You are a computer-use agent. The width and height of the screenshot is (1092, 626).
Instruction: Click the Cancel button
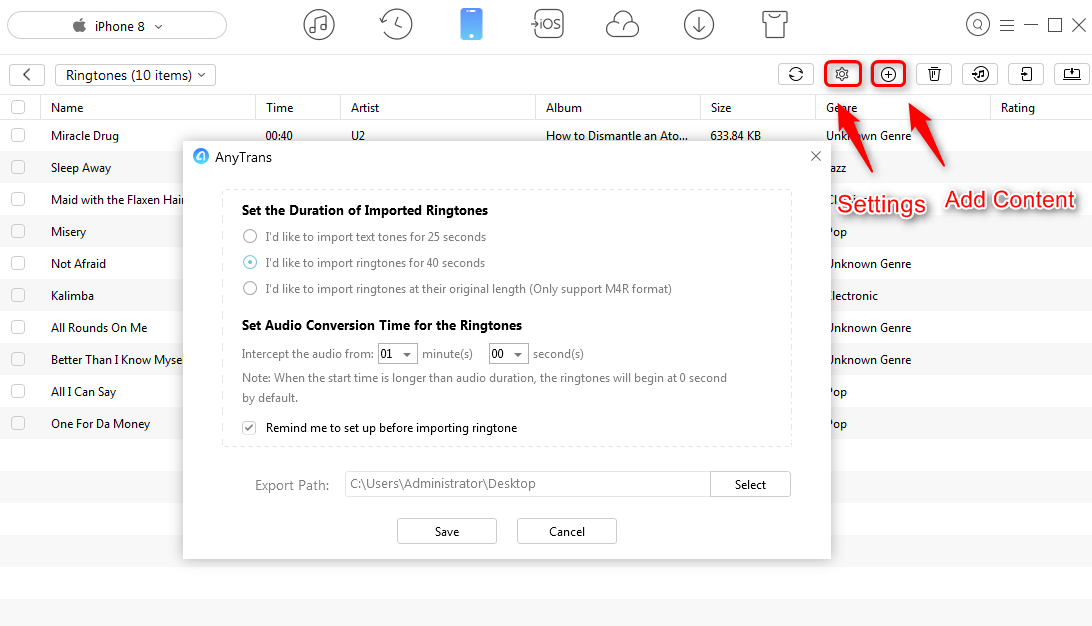click(567, 531)
